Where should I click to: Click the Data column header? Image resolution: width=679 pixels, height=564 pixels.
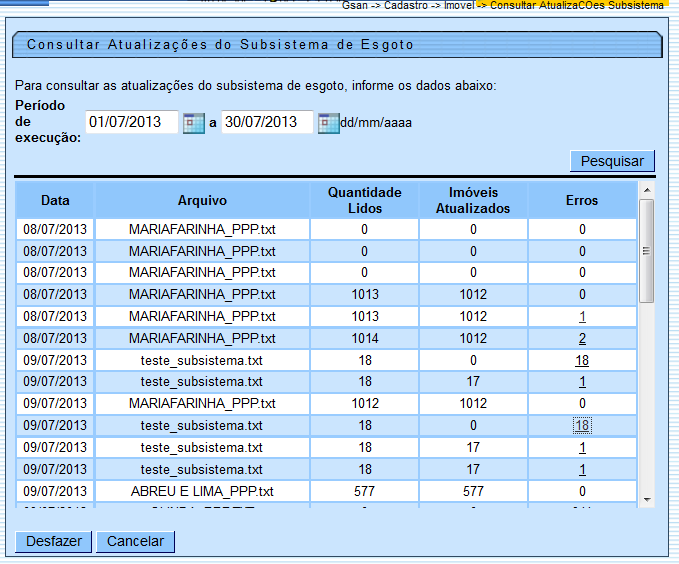point(55,200)
